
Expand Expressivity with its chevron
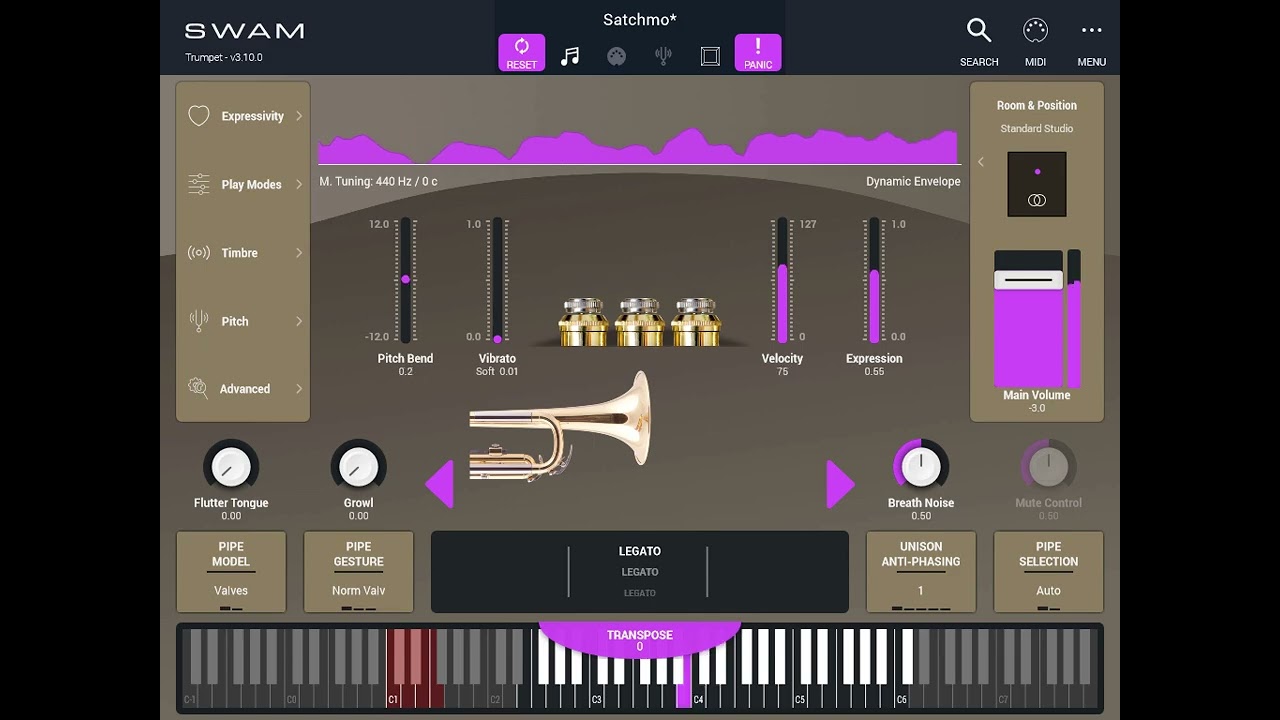tap(298, 116)
